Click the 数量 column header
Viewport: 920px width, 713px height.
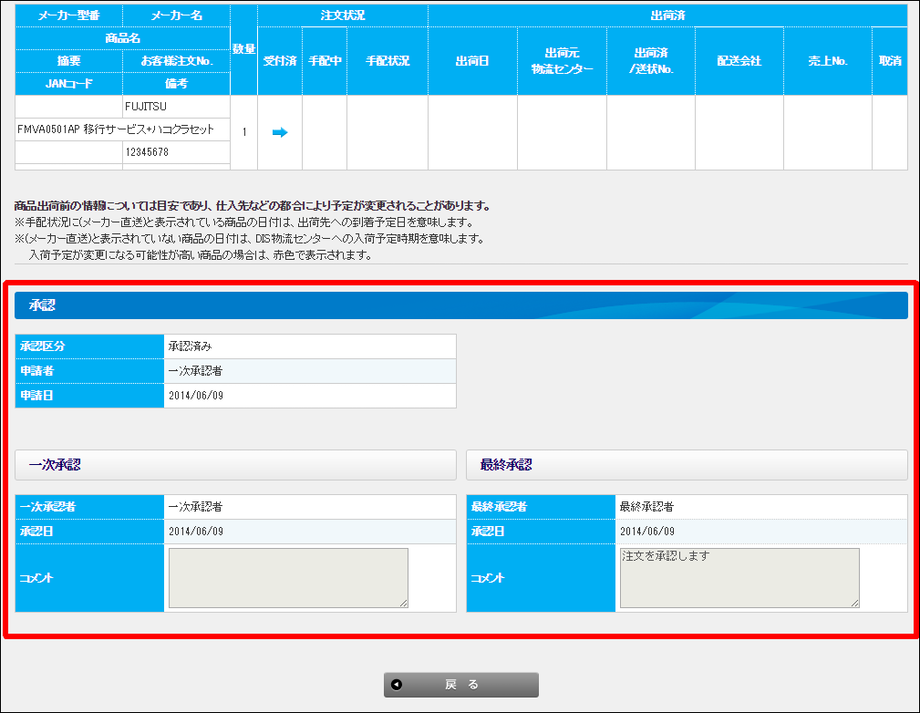pyautogui.click(x=243, y=49)
